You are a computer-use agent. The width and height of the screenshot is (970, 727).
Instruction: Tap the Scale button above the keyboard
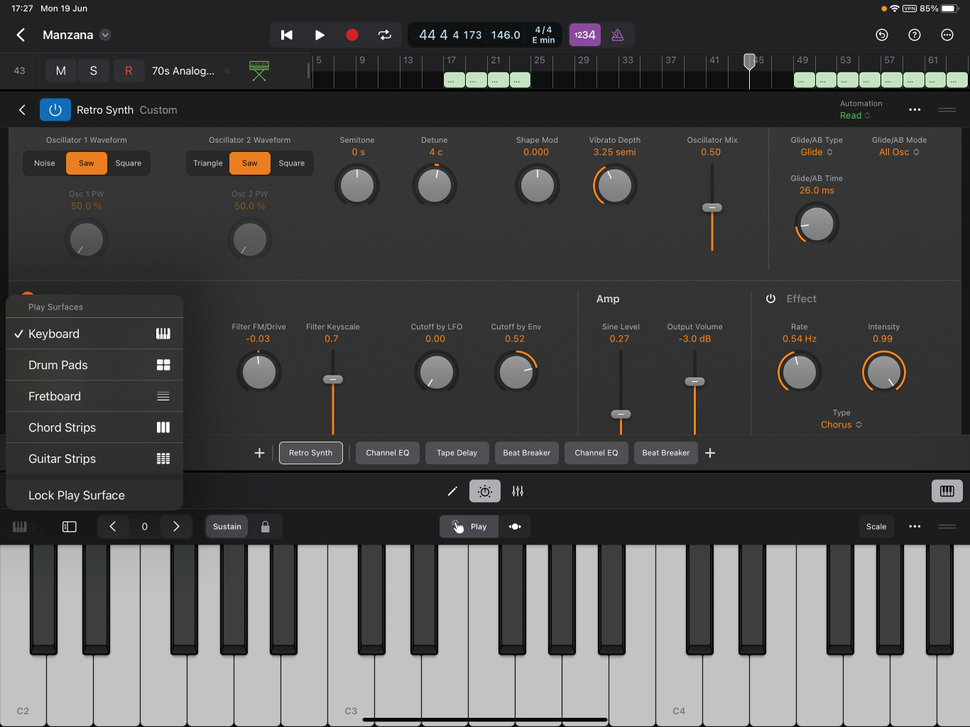pyautogui.click(x=876, y=526)
